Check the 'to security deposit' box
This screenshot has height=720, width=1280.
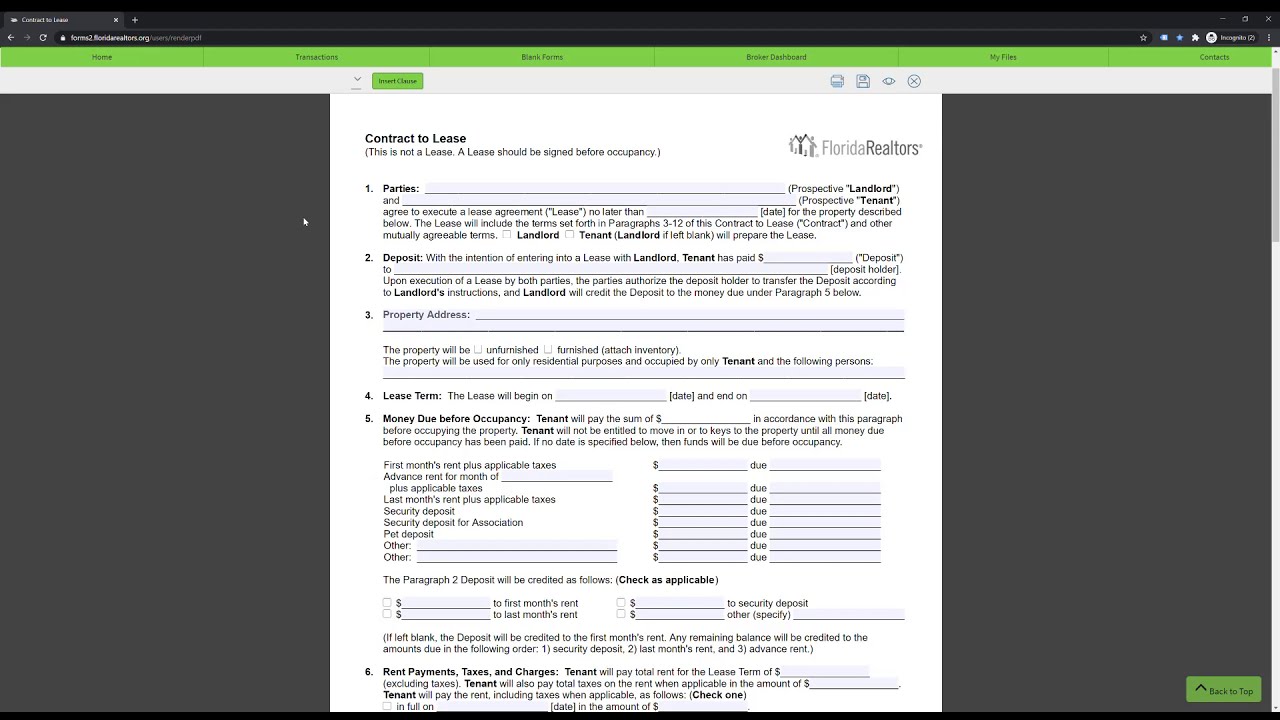(x=621, y=603)
